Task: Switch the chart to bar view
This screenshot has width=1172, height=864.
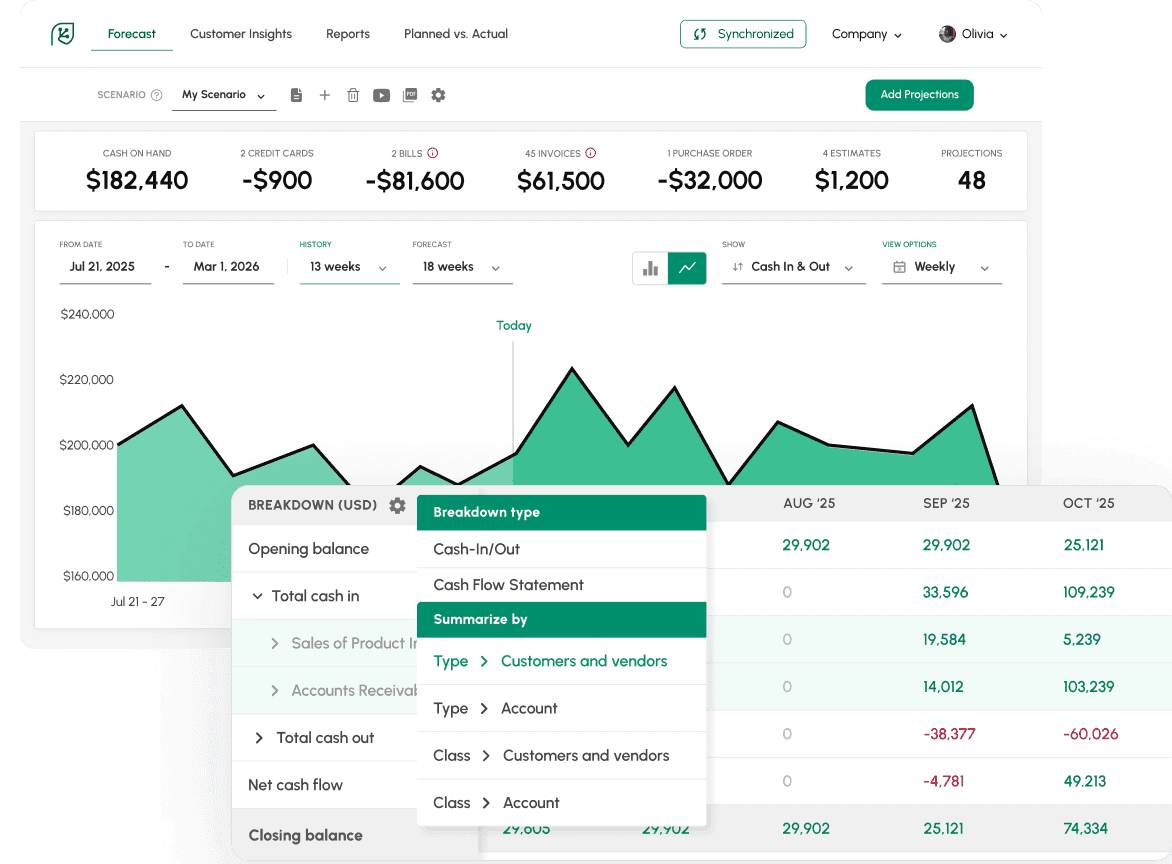Action: point(650,267)
